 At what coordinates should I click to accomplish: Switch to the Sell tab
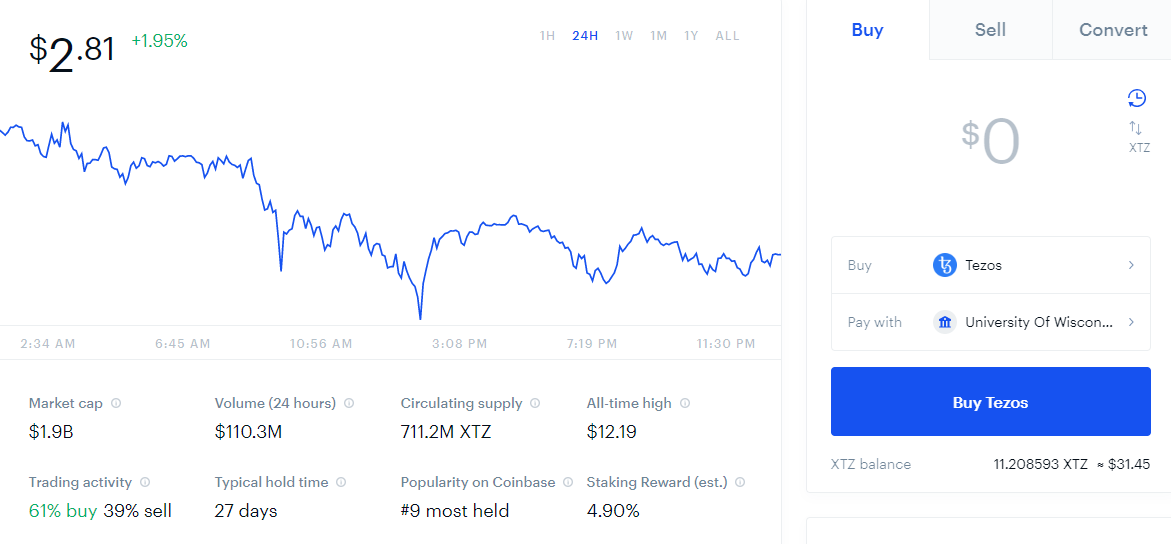coord(990,30)
